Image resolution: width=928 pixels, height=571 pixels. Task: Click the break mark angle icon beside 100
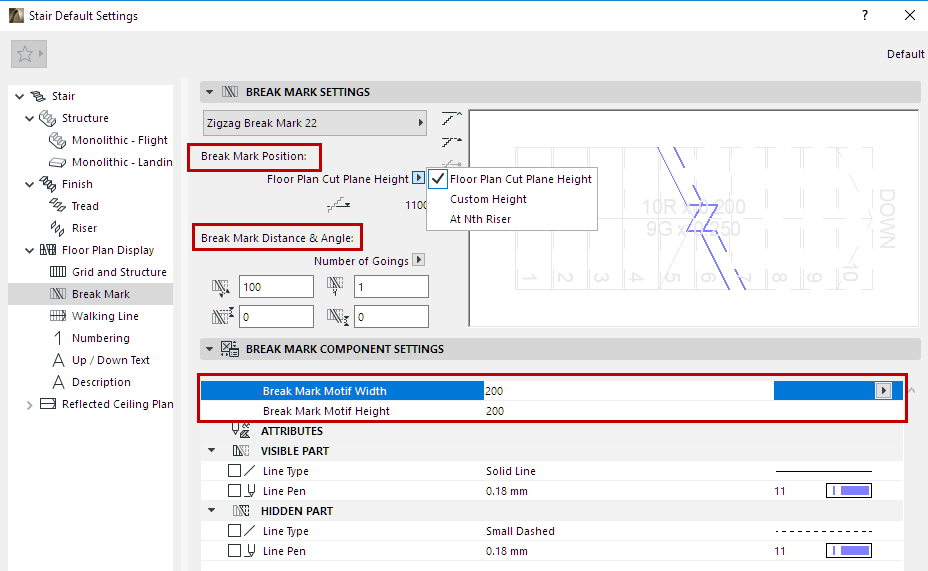pos(221,287)
